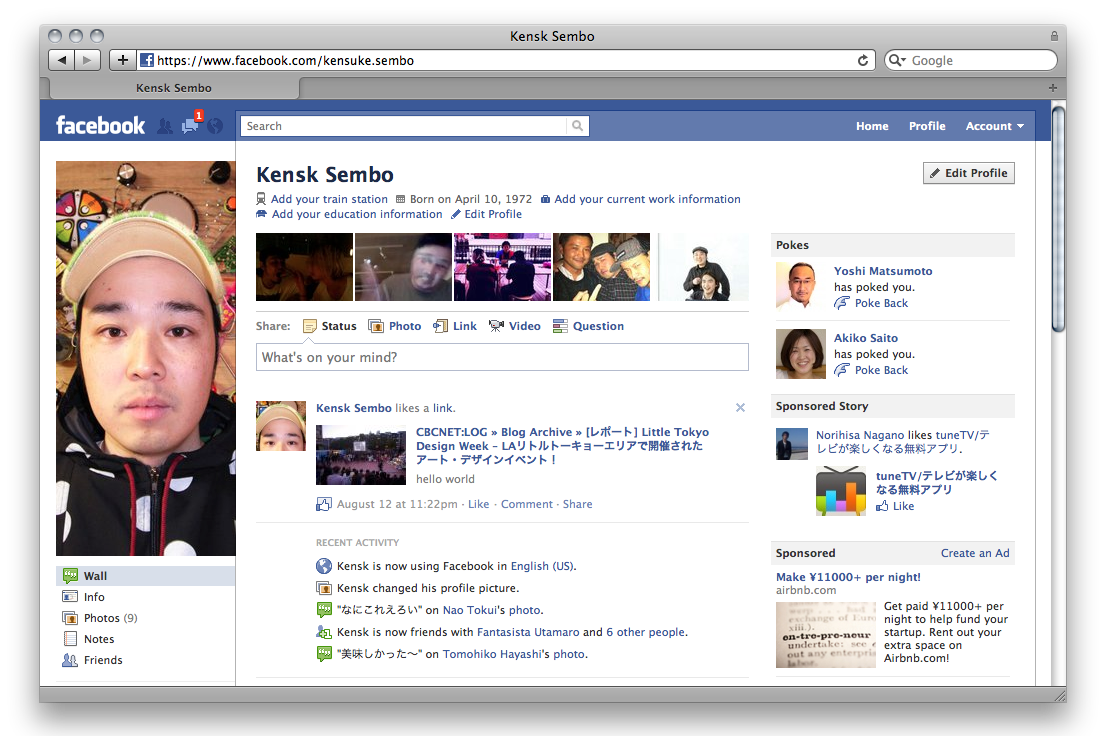Click poke hand icon under Akiko Saito
Screen dimensions: 1106x741
tap(842, 370)
